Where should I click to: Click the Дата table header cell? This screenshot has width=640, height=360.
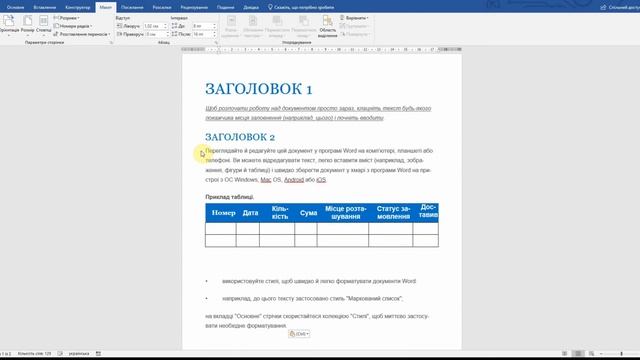pyautogui.click(x=248, y=213)
